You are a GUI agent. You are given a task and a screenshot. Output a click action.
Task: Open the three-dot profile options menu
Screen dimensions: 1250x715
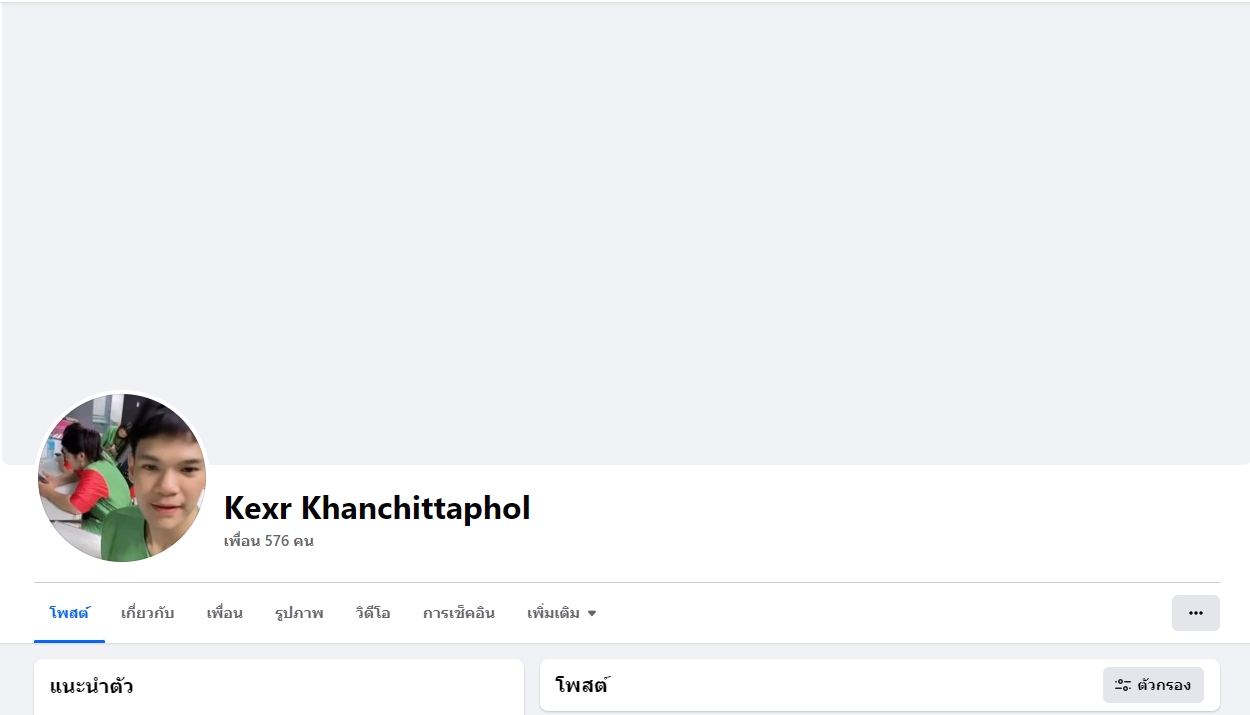point(1195,613)
